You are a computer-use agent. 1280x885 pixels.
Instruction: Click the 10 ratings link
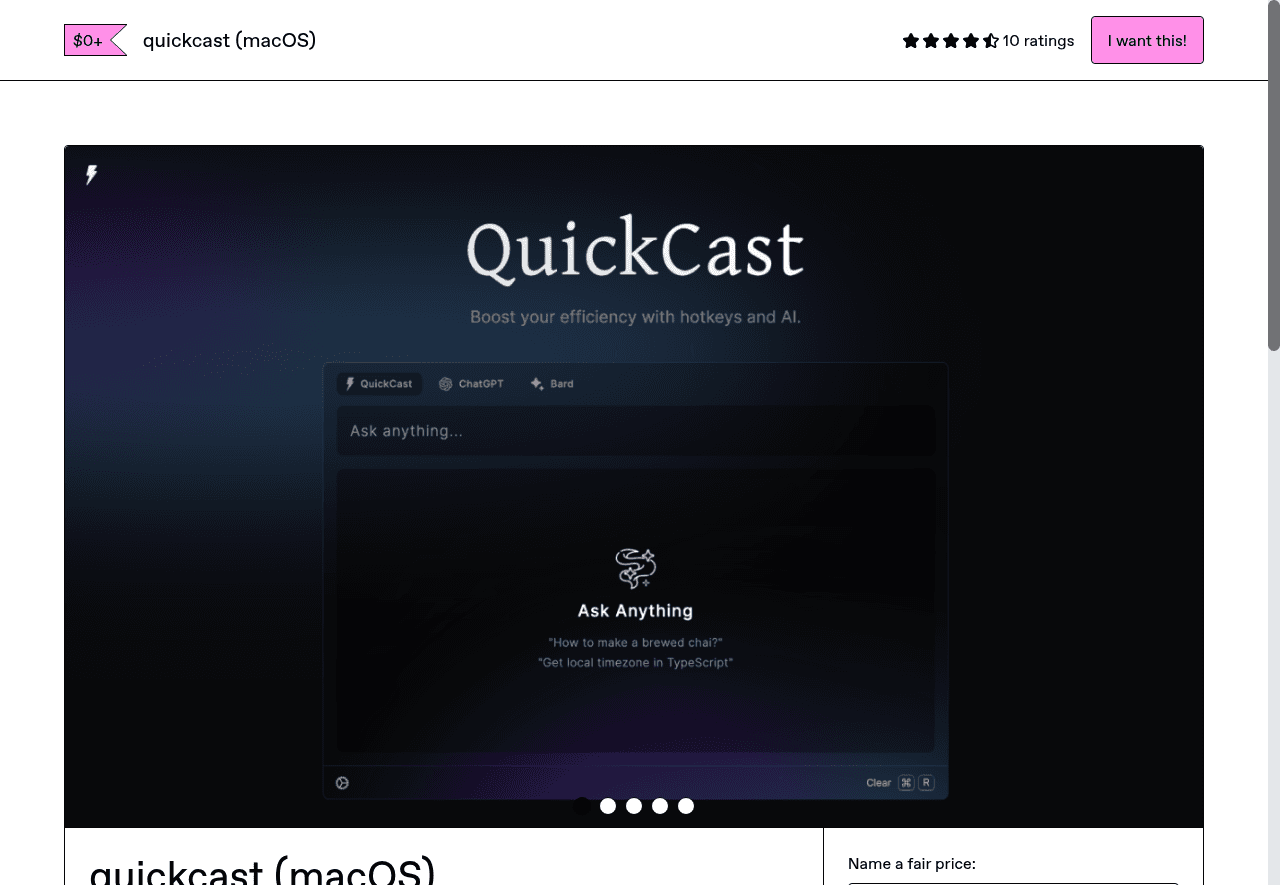point(1038,41)
